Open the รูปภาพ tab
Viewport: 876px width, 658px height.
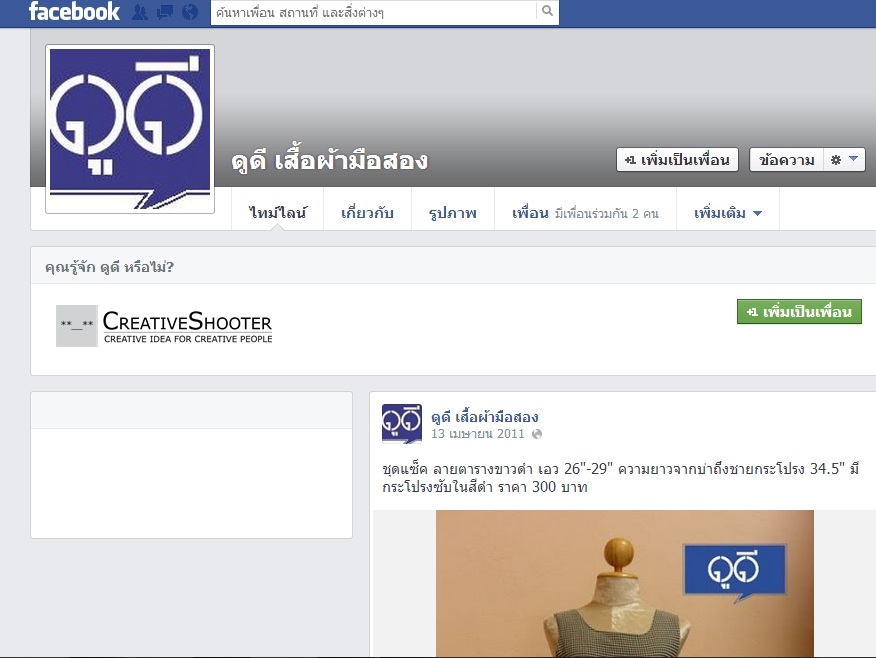click(453, 213)
